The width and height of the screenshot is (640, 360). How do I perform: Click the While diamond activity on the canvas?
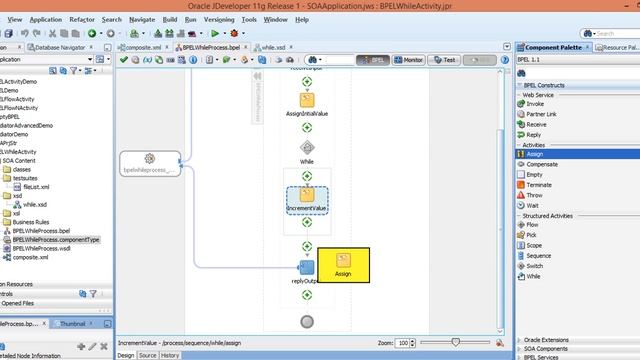point(307,148)
